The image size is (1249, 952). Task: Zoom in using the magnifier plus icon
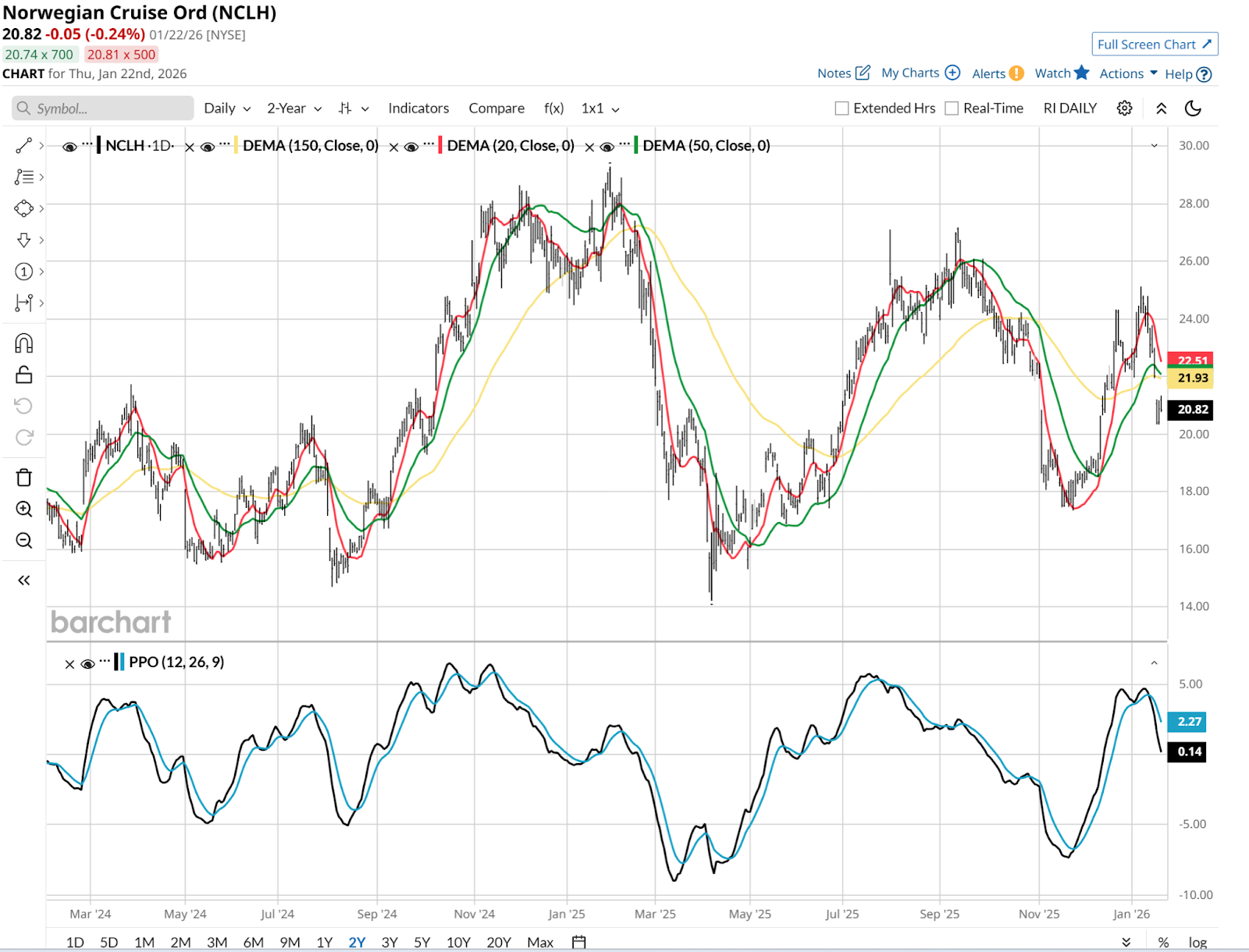24,510
